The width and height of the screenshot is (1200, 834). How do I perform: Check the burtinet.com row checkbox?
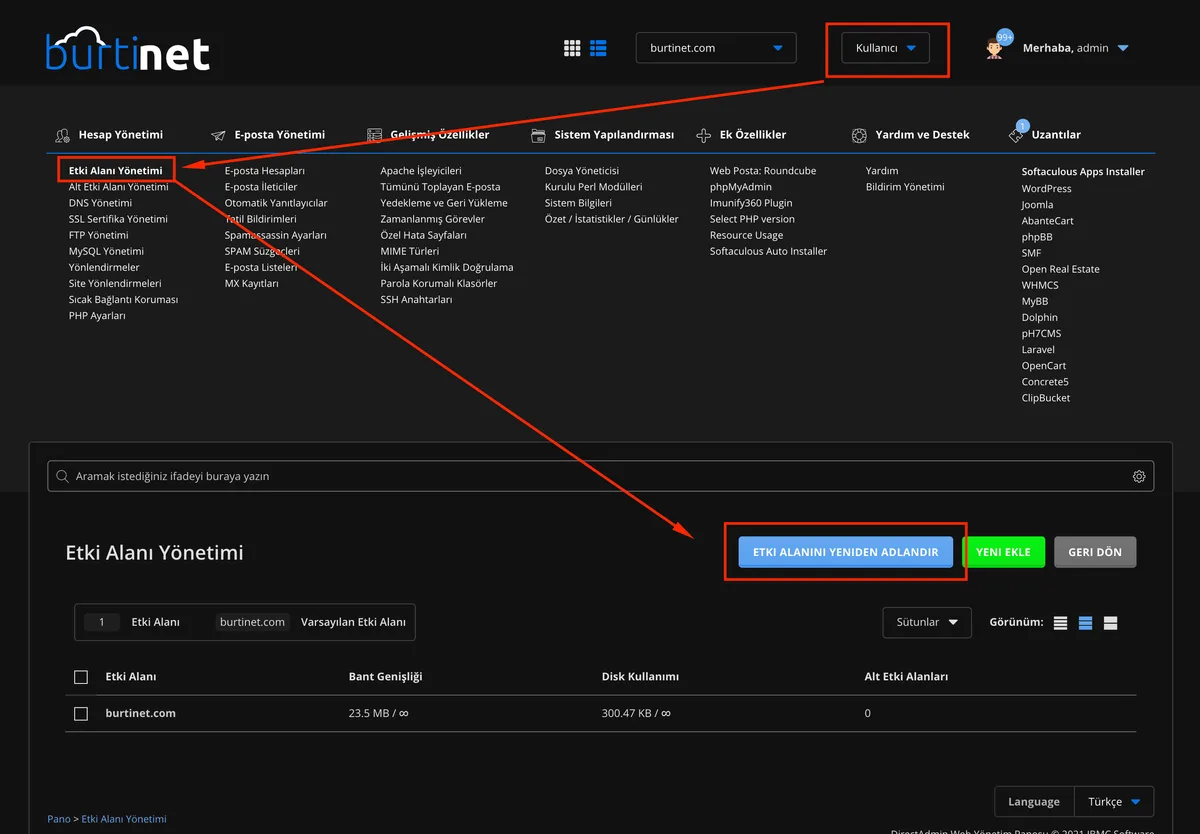81,713
